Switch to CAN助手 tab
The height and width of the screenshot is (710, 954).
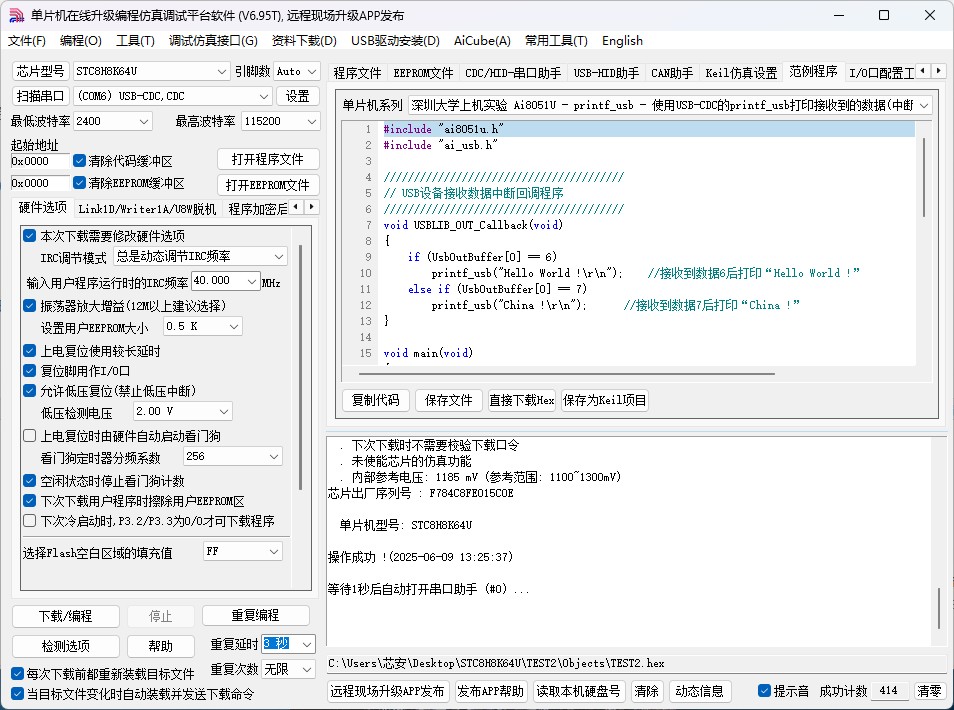coord(672,73)
